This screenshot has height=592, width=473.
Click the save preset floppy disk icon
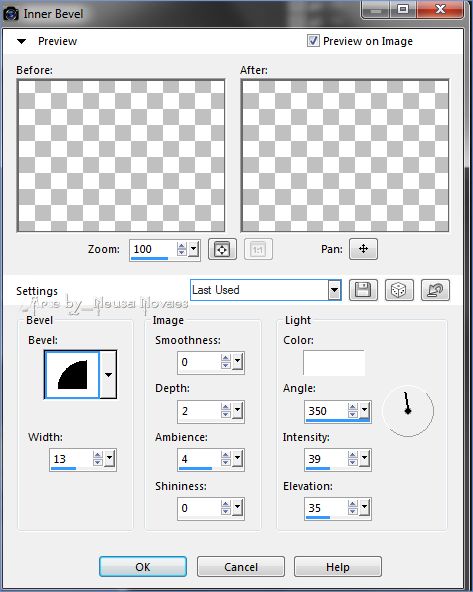[x=363, y=290]
